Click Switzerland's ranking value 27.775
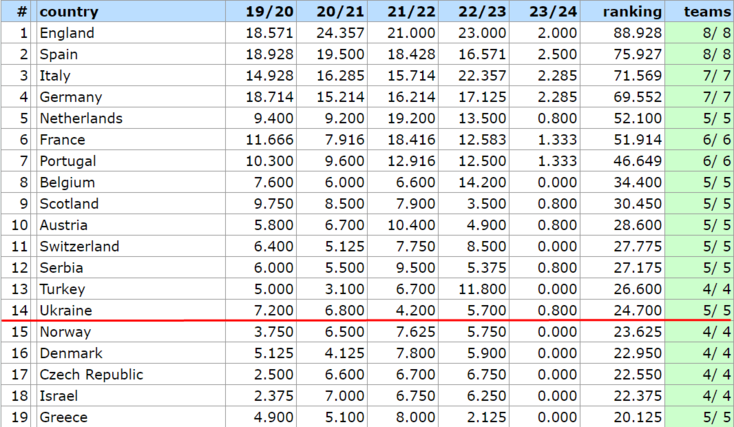The width and height of the screenshot is (734, 427). point(638,246)
